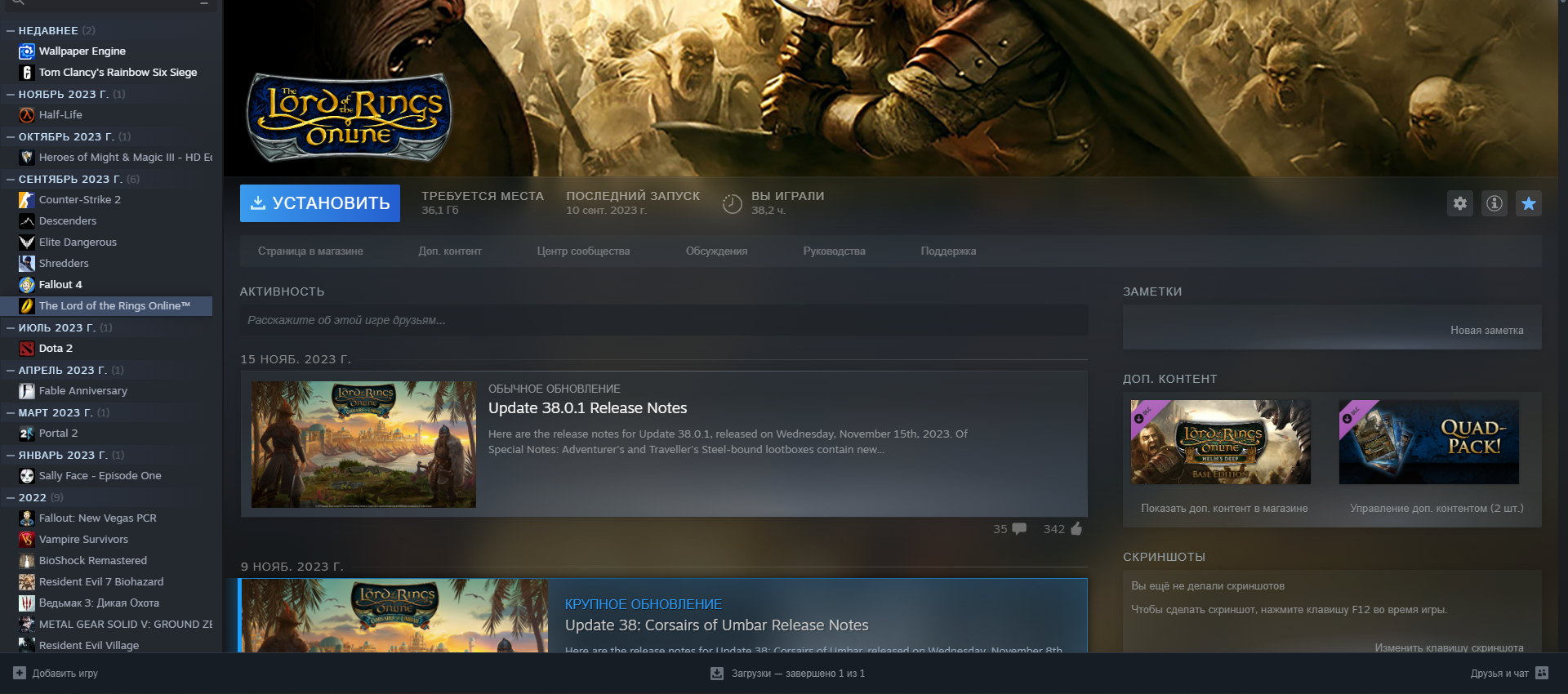Viewport: 1568px width, 694px height.
Task: Click the downloads status icon
Action: pos(717,674)
